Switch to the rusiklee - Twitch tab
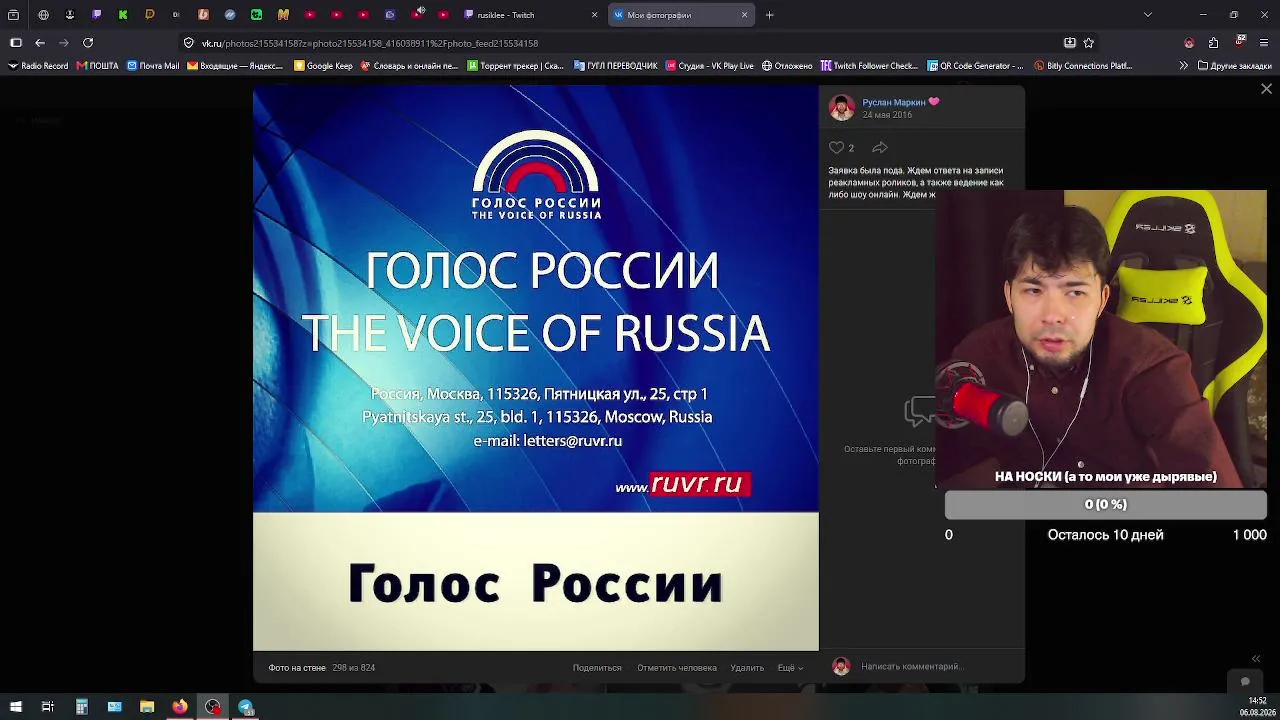 pyautogui.click(x=532, y=15)
